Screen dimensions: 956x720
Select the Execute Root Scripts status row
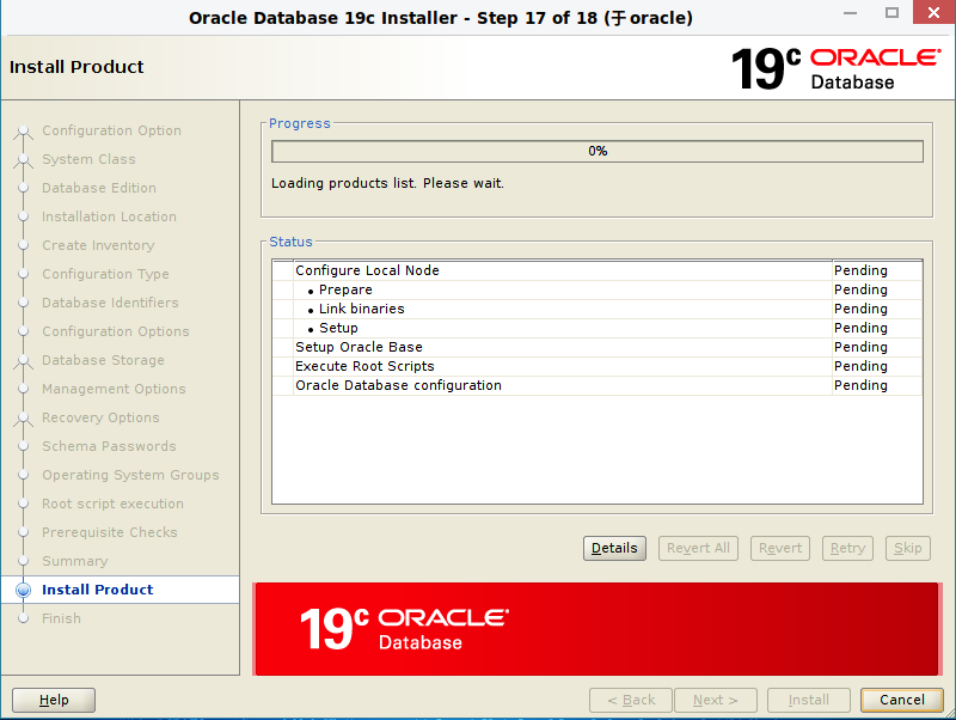pos(365,366)
